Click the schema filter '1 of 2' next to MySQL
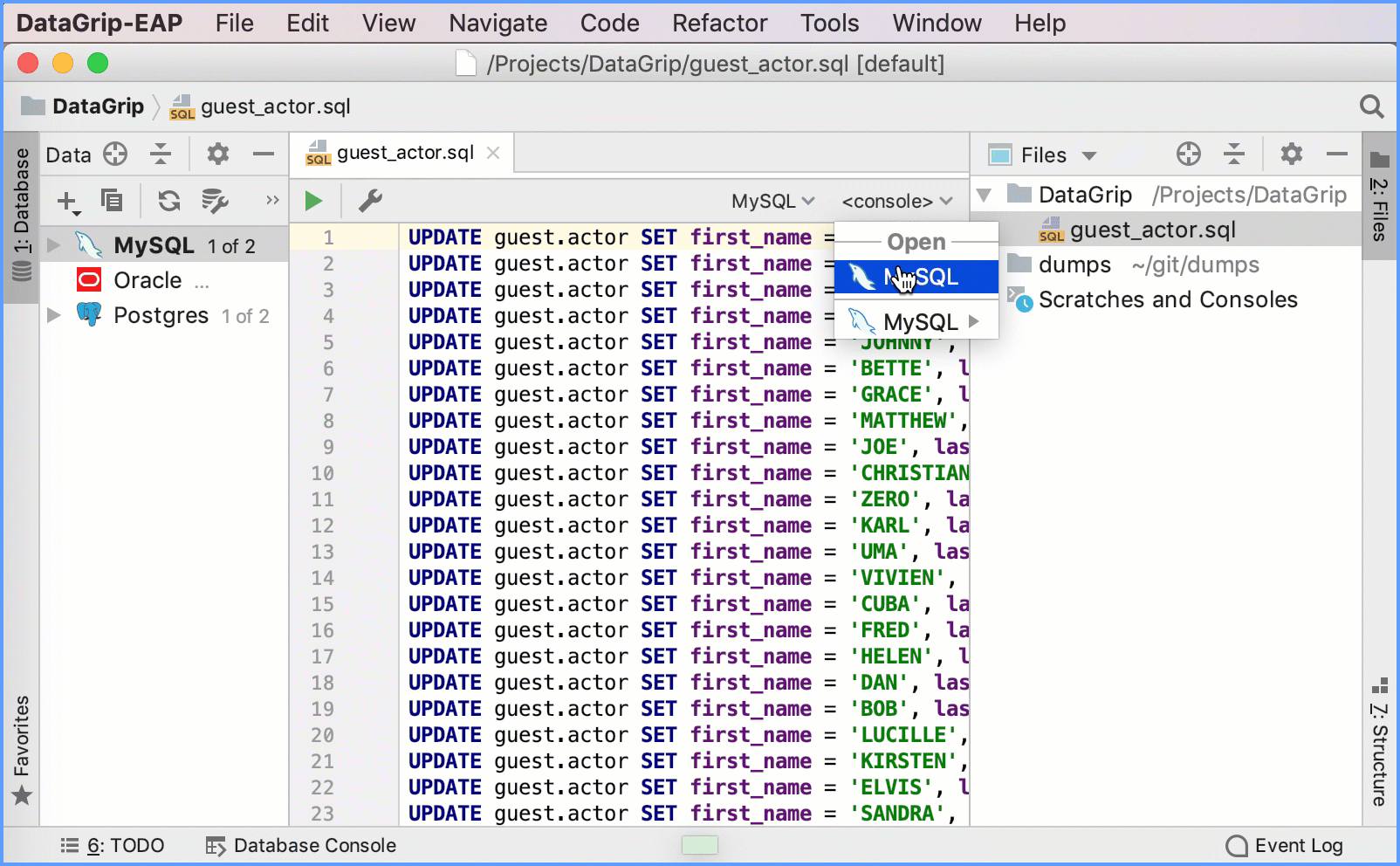This screenshot has width=1400, height=866. point(231,246)
